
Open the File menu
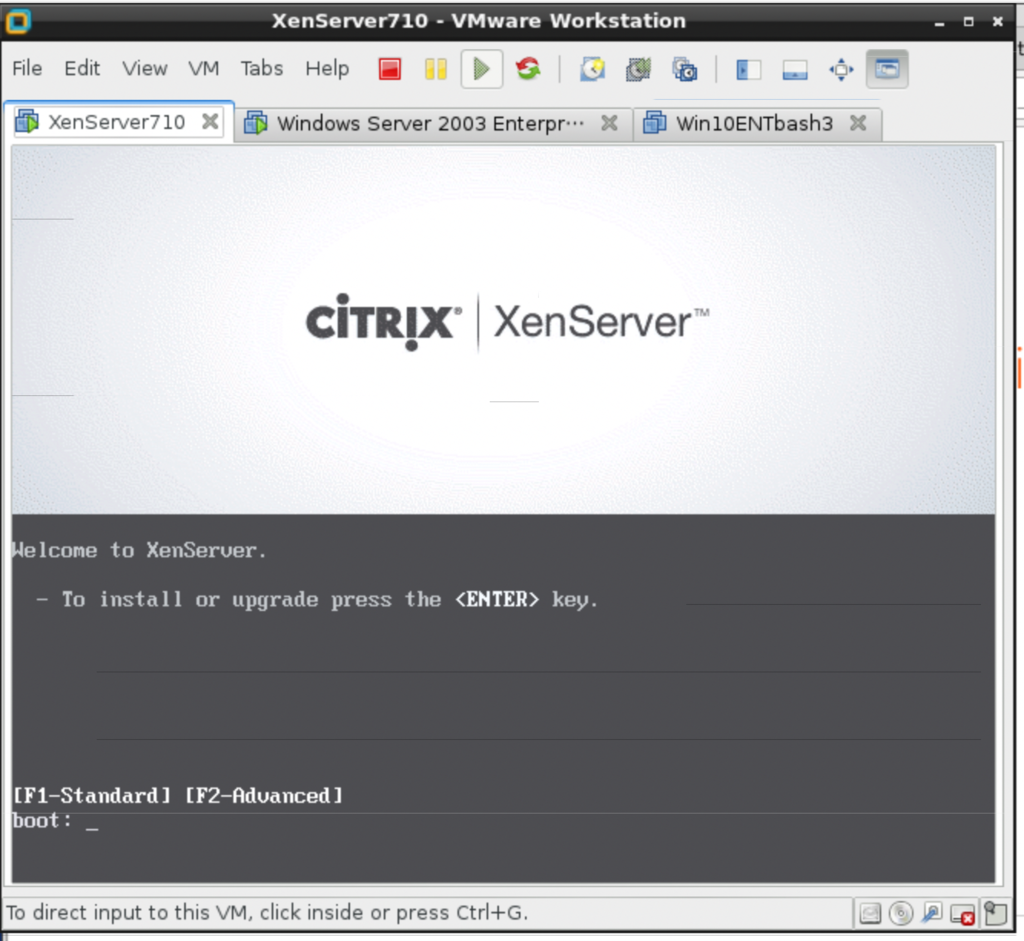point(27,68)
